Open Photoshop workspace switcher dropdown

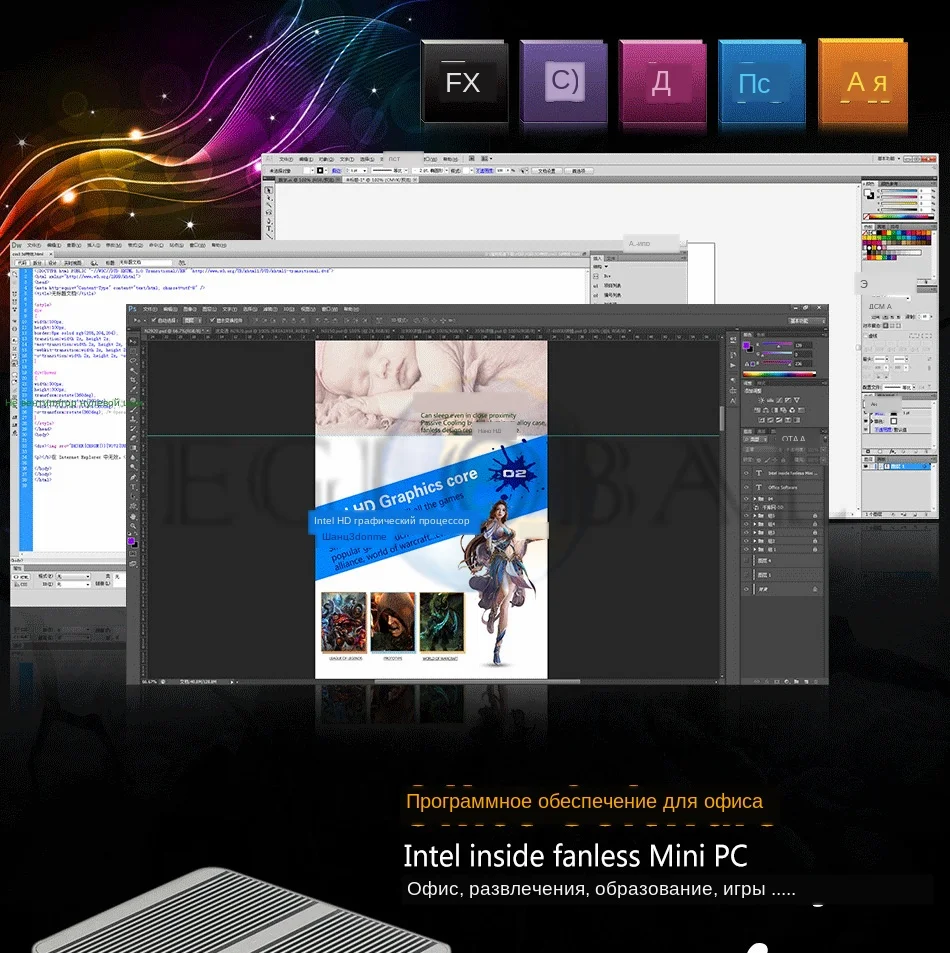[x=808, y=321]
